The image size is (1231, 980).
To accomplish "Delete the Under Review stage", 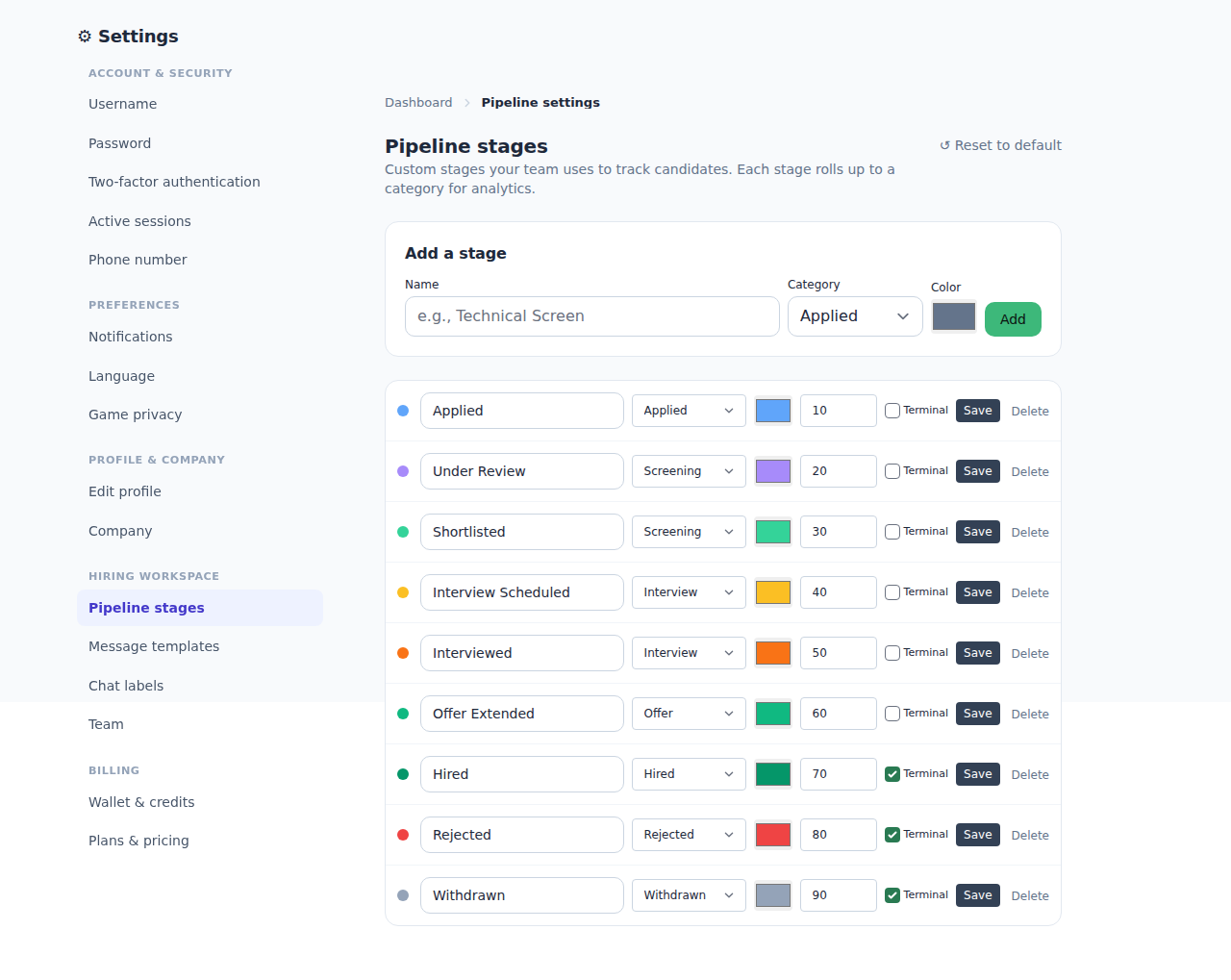I will click(1030, 471).
